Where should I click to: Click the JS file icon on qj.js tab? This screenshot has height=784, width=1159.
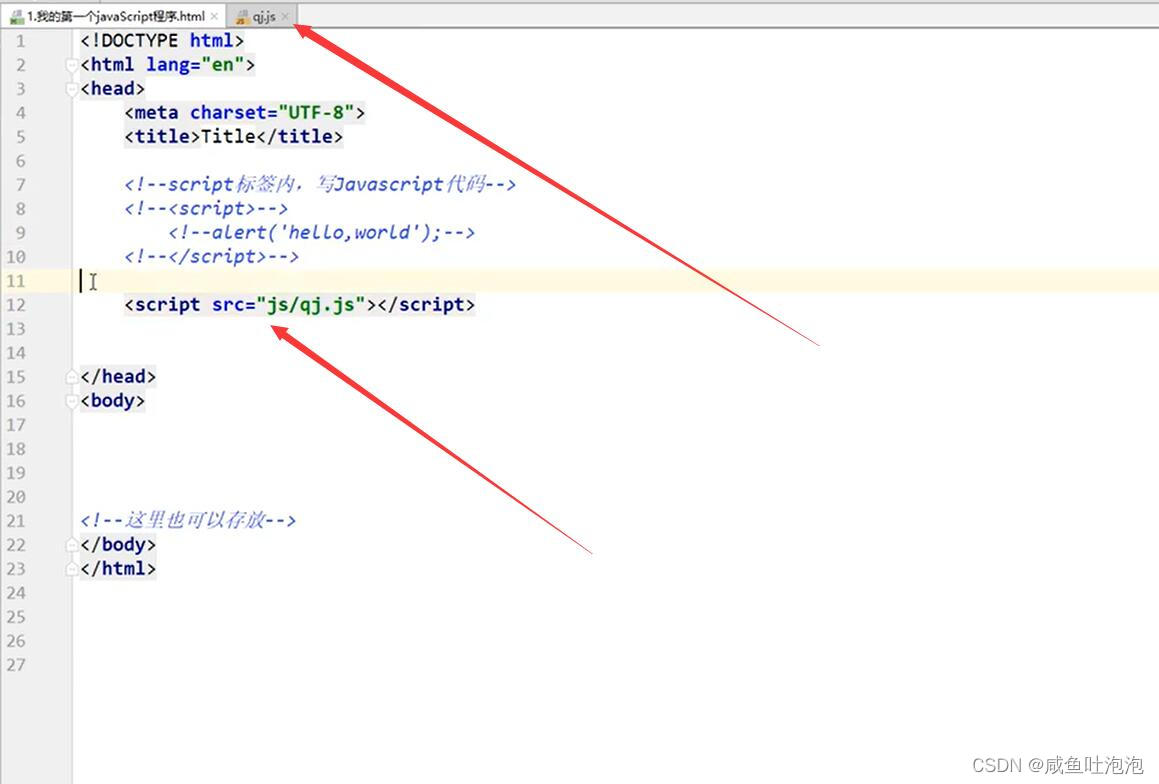tap(242, 16)
